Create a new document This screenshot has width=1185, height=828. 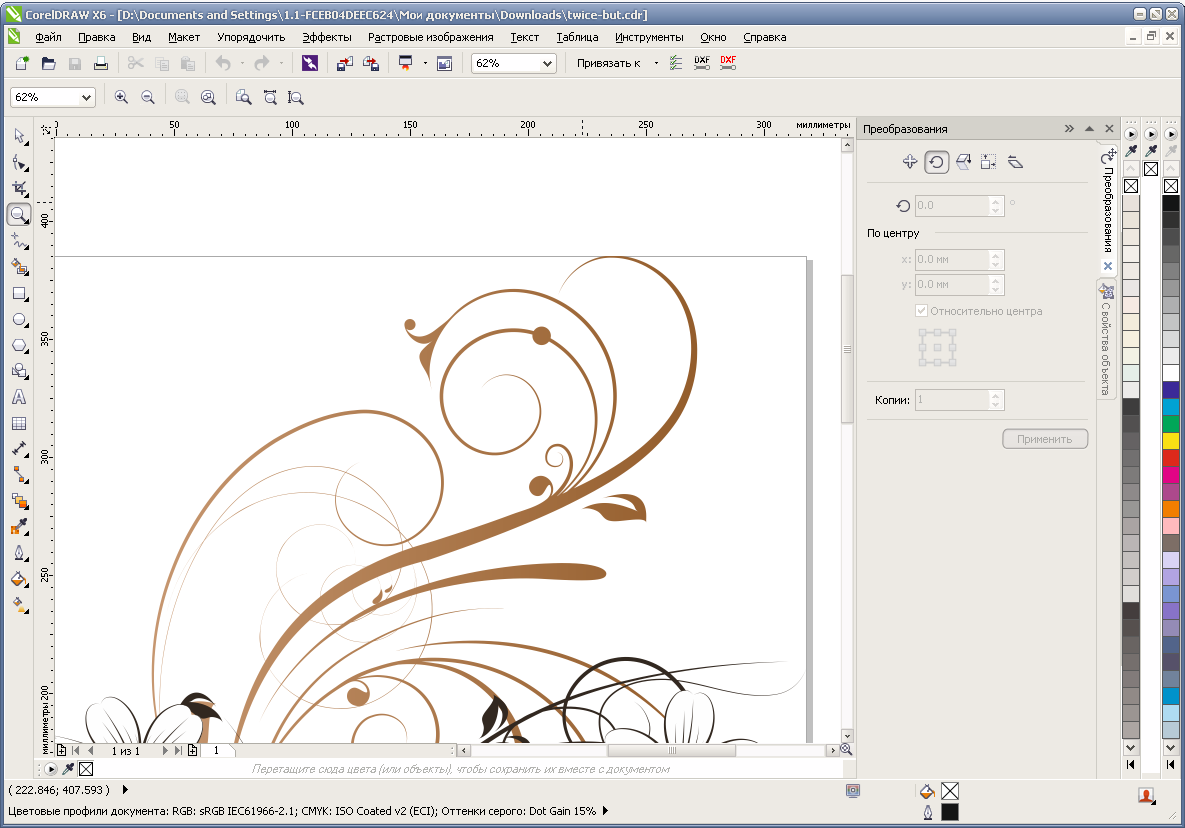[x=23, y=63]
